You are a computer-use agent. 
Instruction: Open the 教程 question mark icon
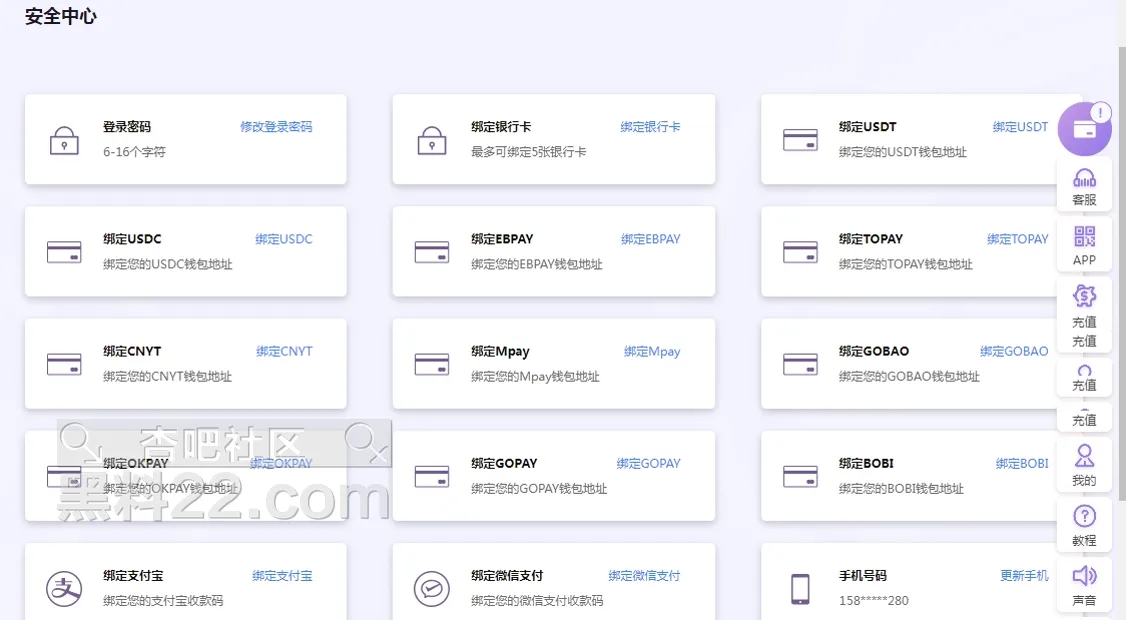pos(1084,516)
